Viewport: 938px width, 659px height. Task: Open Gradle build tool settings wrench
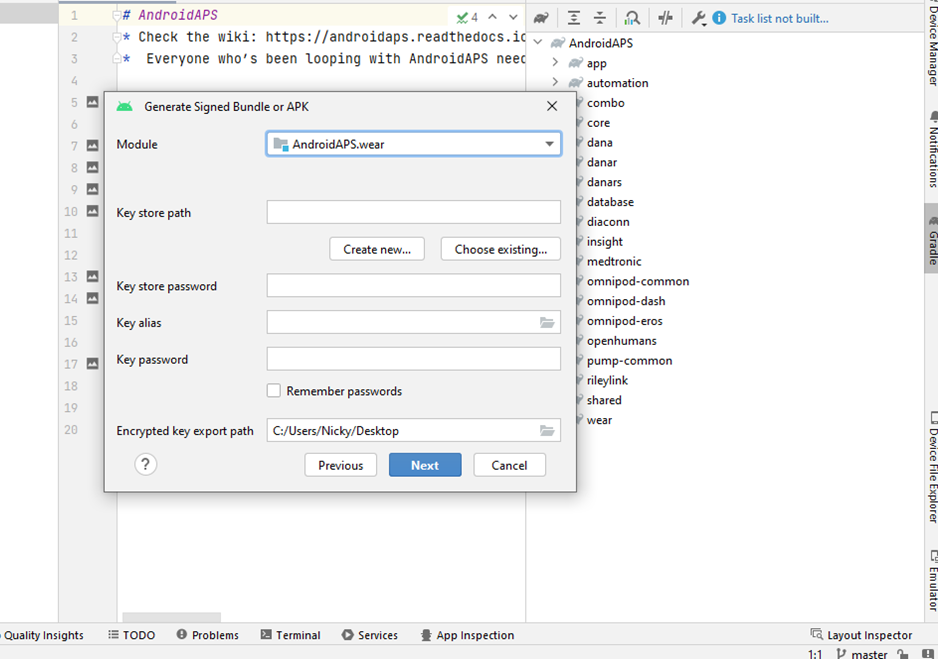[x=698, y=18]
